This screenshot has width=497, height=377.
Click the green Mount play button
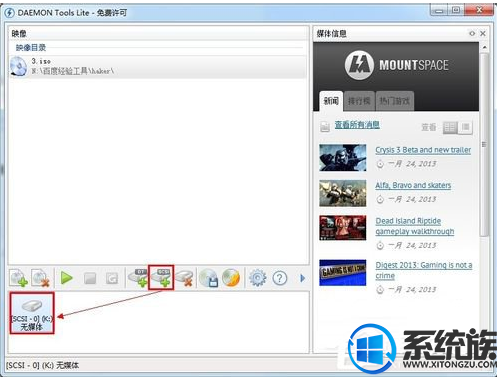point(67,278)
